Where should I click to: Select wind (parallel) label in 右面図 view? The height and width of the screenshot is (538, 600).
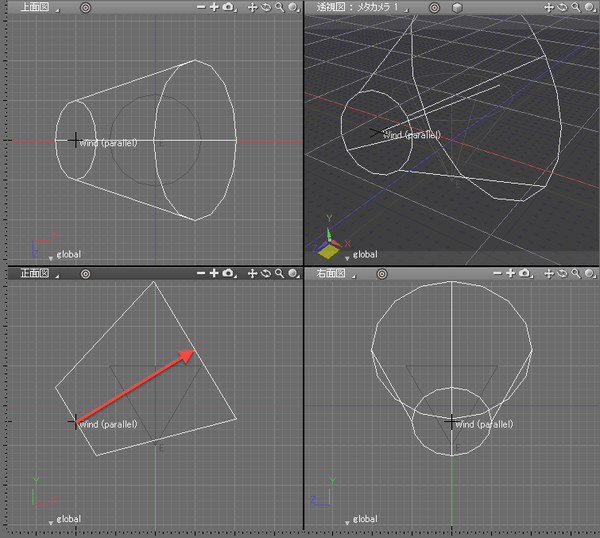coord(484,424)
